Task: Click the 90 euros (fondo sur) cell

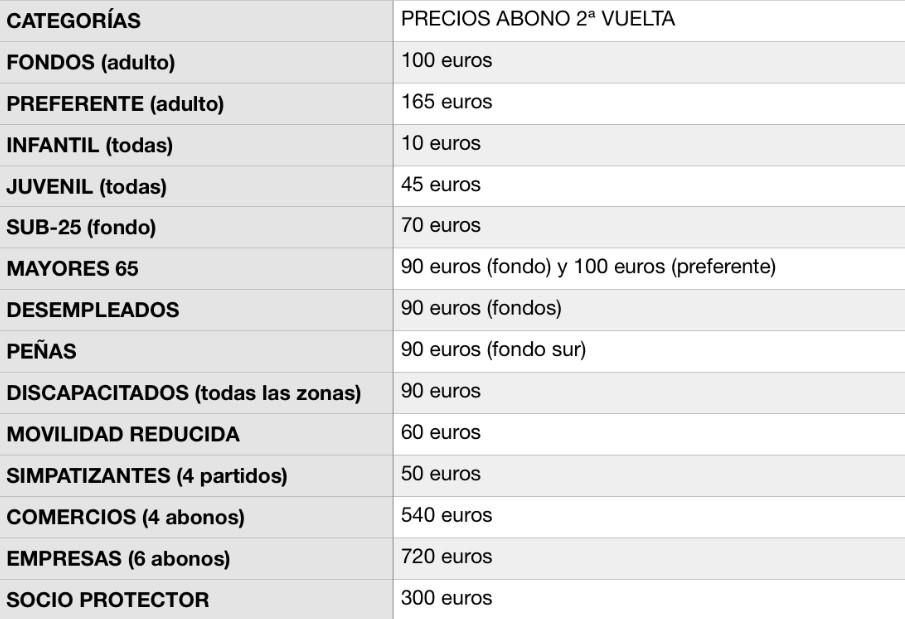Action: 493,350
